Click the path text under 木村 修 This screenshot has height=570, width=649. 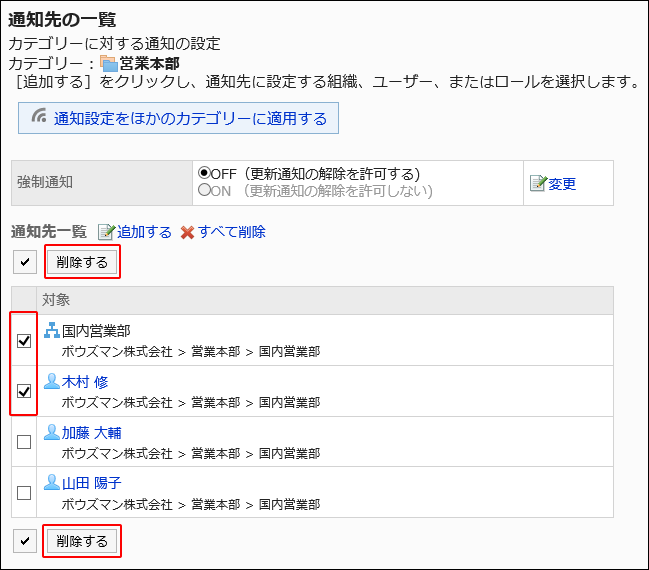click(x=191, y=402)
